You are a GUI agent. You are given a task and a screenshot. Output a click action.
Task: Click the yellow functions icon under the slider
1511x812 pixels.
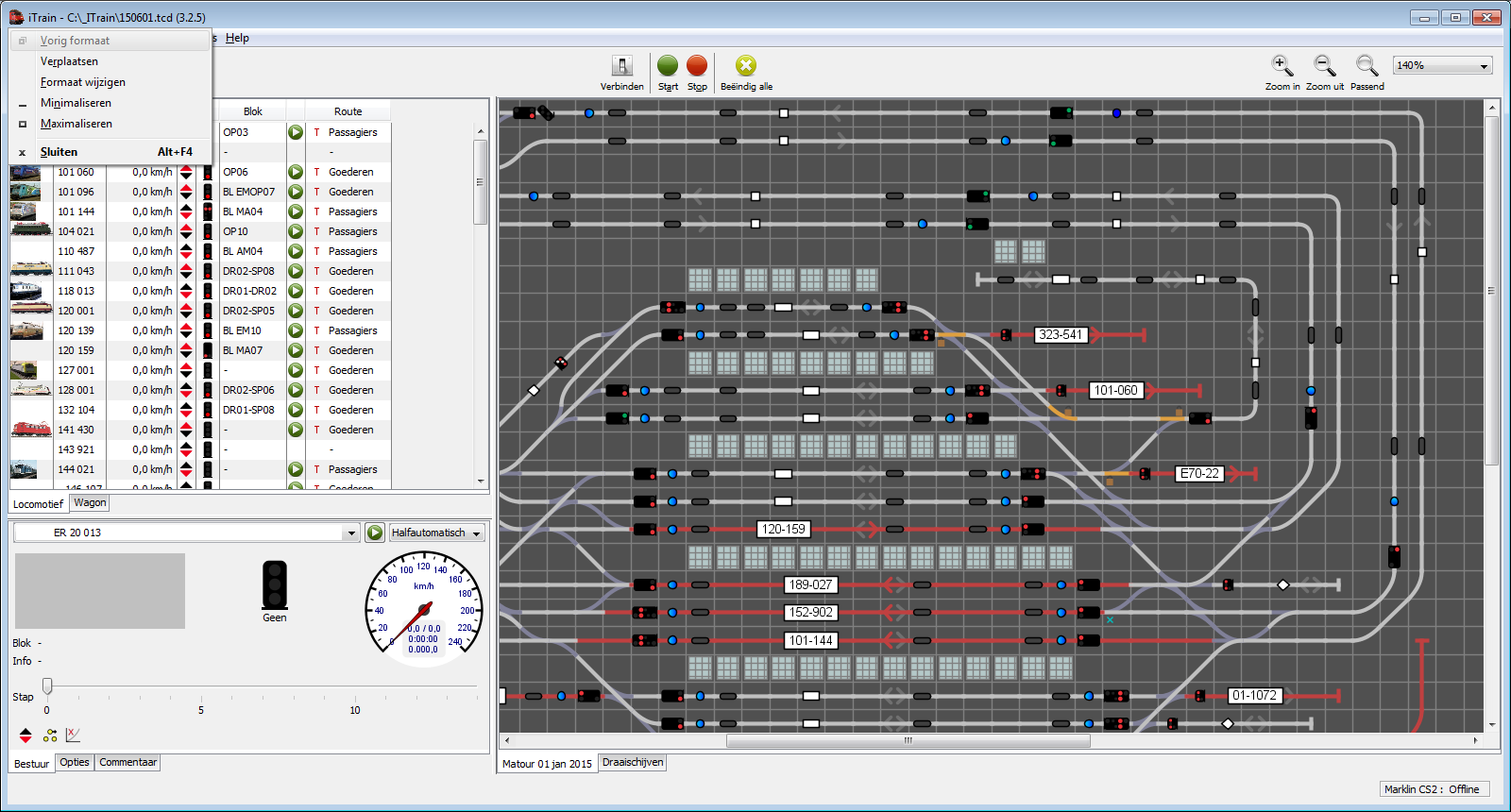point(50,736)
